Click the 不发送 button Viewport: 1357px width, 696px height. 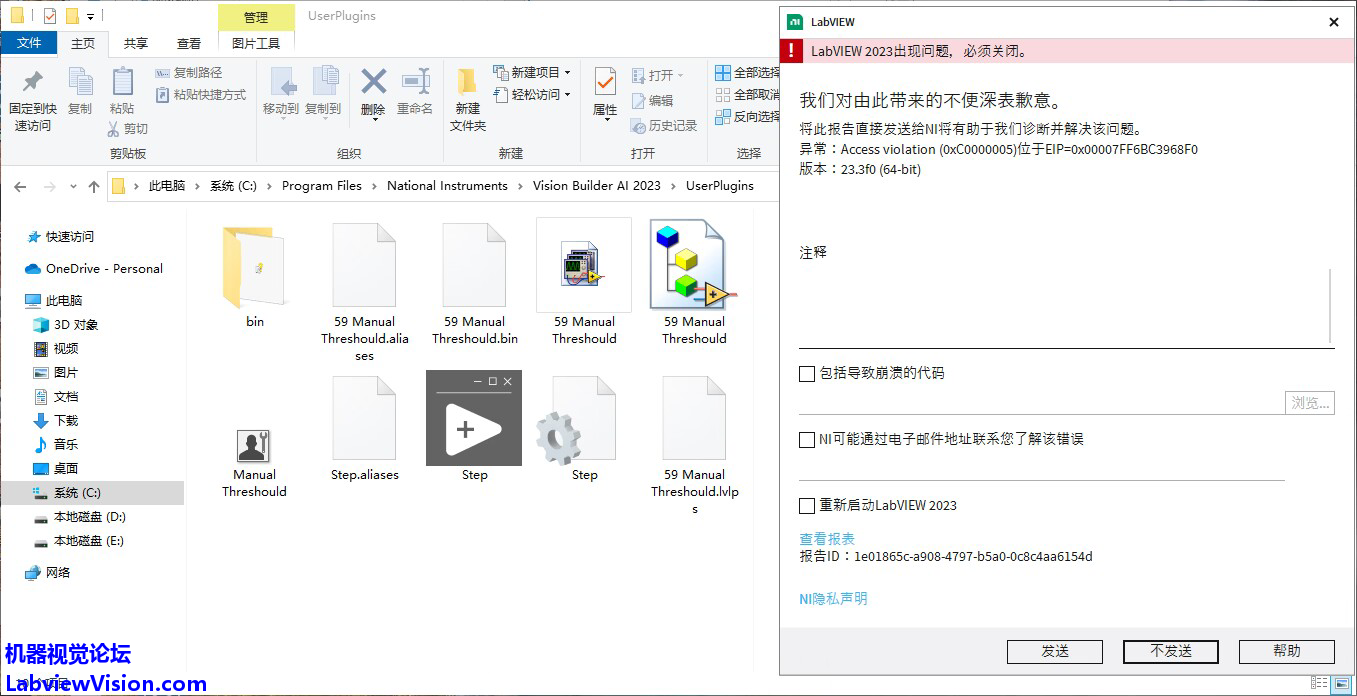[1170, 651]
